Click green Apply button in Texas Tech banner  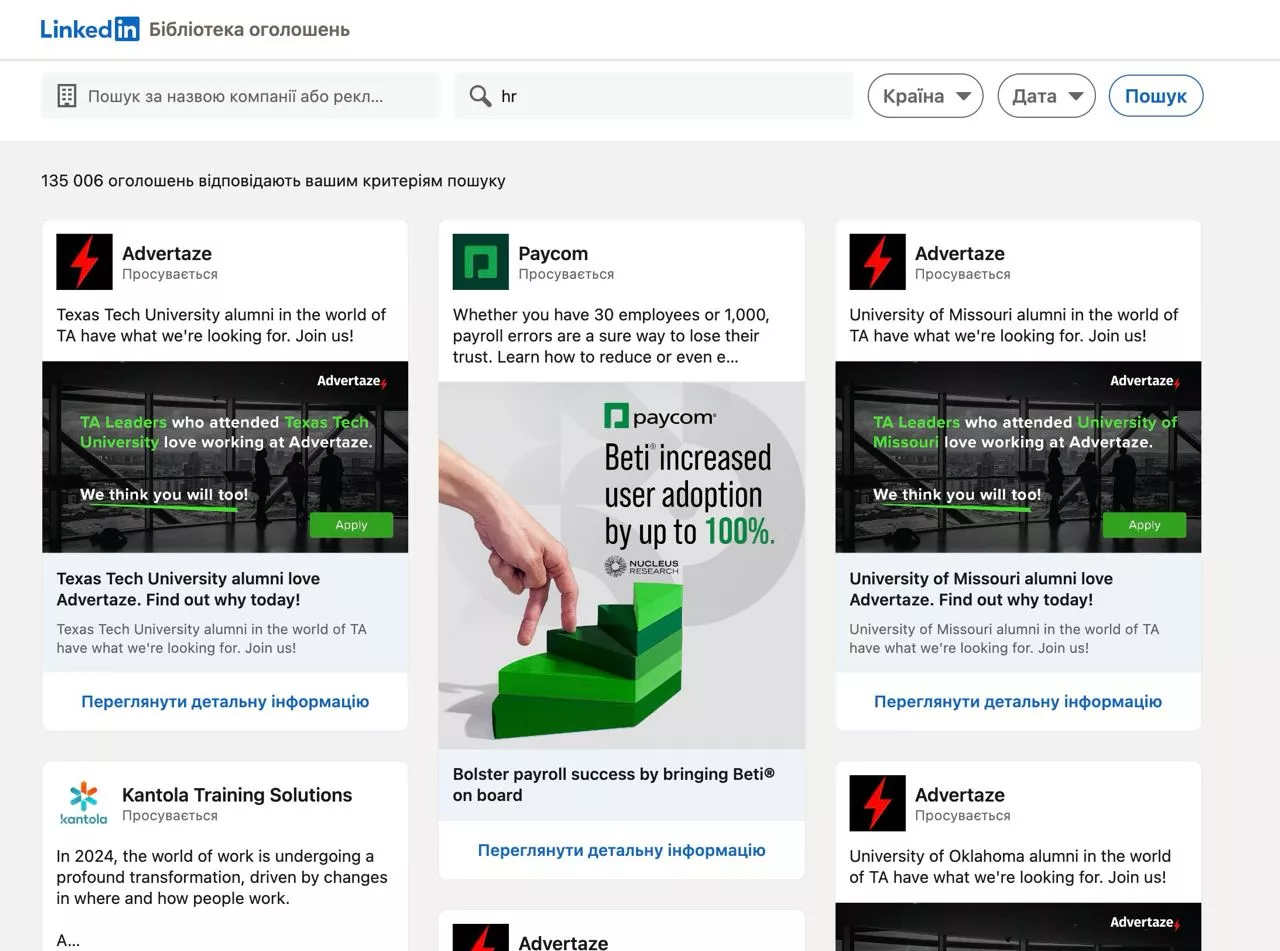coord(351,525)
